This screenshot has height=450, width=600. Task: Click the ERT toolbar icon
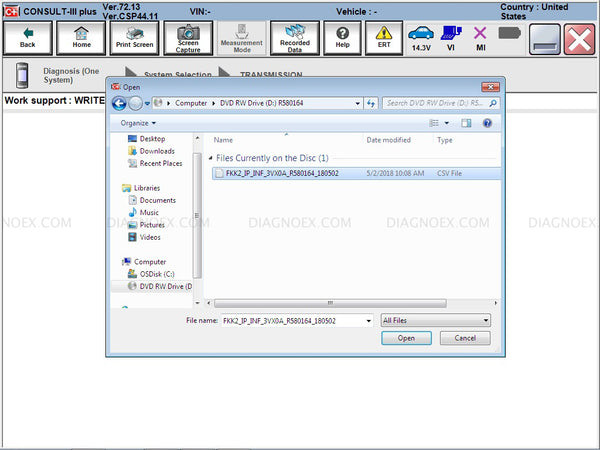383,38
